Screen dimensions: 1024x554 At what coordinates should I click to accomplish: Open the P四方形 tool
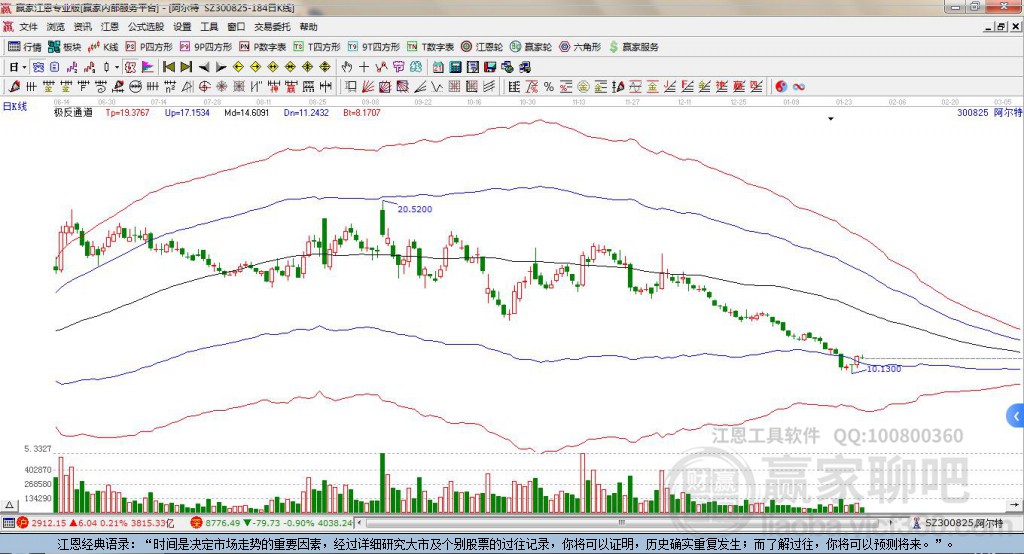[x=148, y=47]
